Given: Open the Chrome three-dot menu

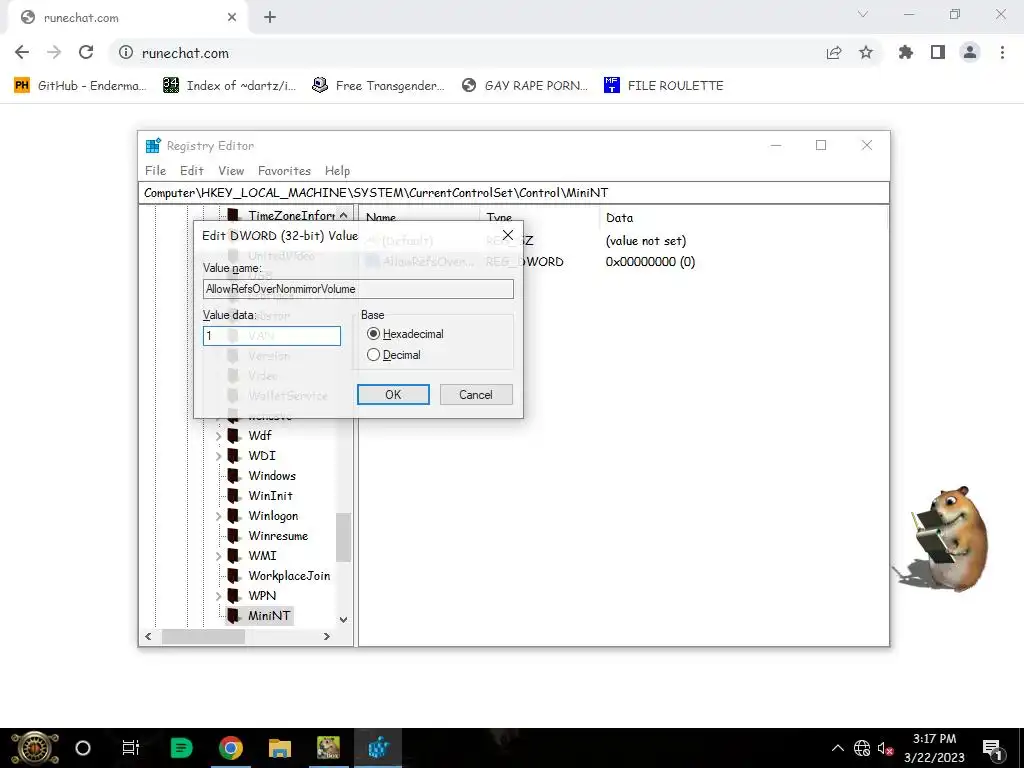Looking at the screenshot, I should coord(1002,52).
